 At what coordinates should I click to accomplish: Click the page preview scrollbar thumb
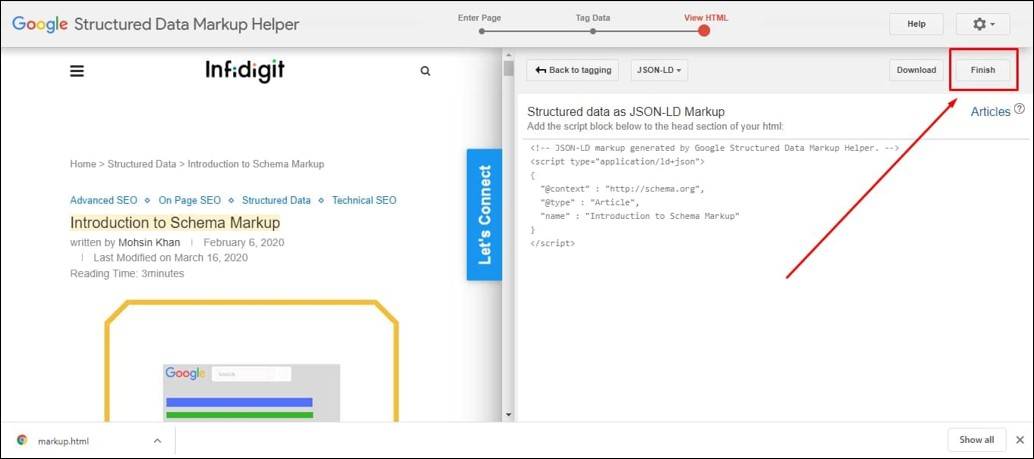[508, 69]
